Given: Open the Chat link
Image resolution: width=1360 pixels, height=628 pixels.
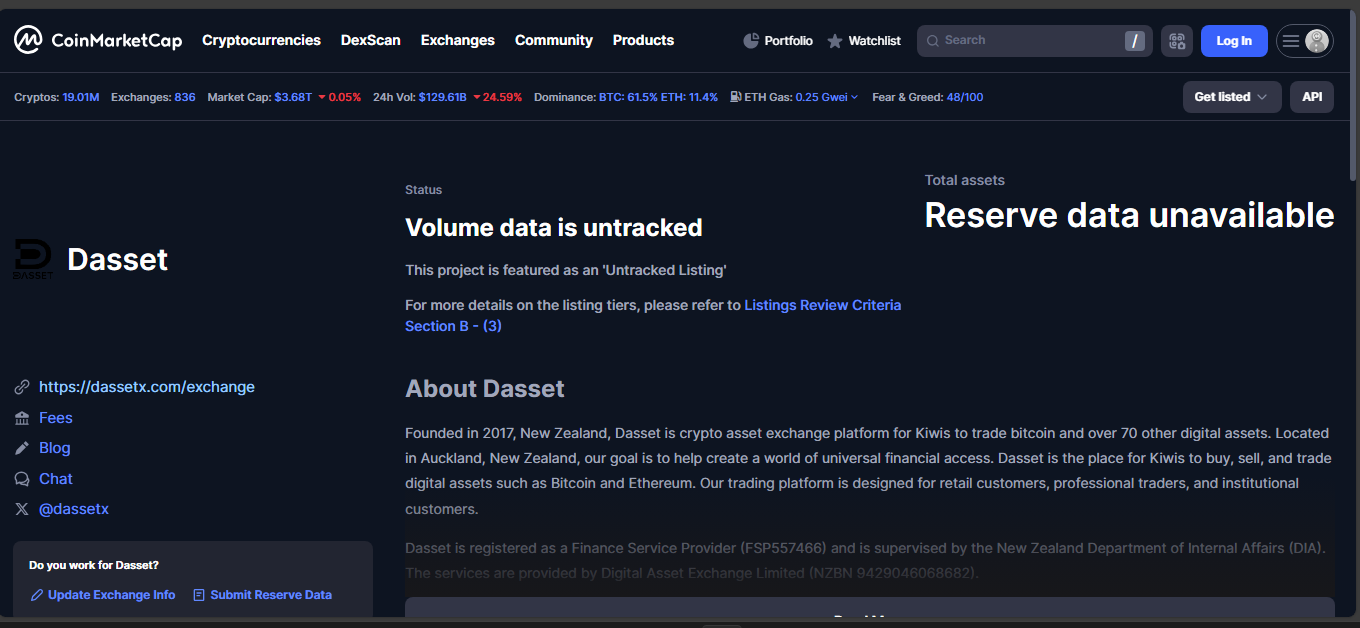Looking at the screenshot, I should [56, 479].
